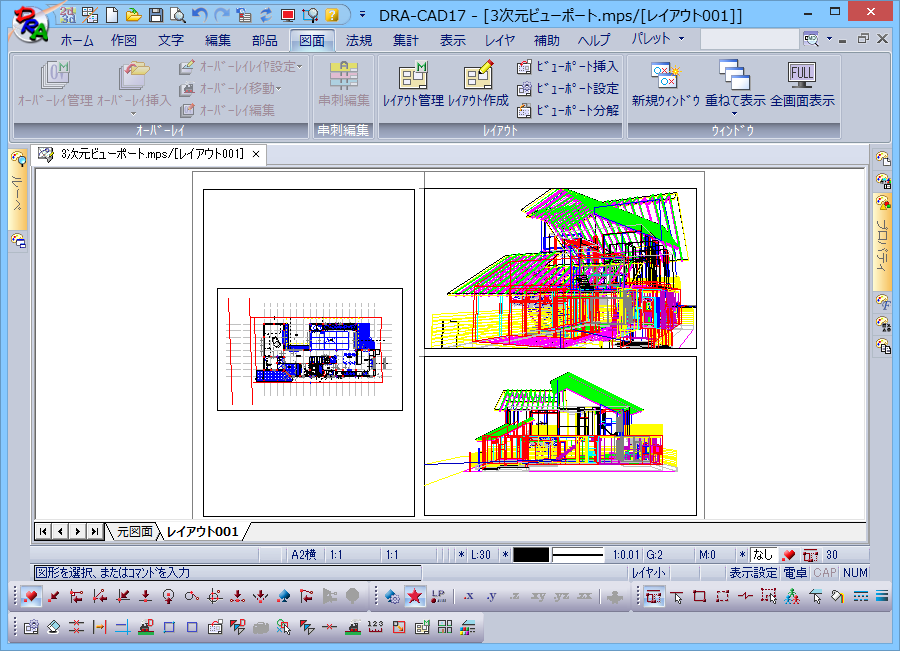Click the 3D perspective house viewport thumbnail

point(560,269)
